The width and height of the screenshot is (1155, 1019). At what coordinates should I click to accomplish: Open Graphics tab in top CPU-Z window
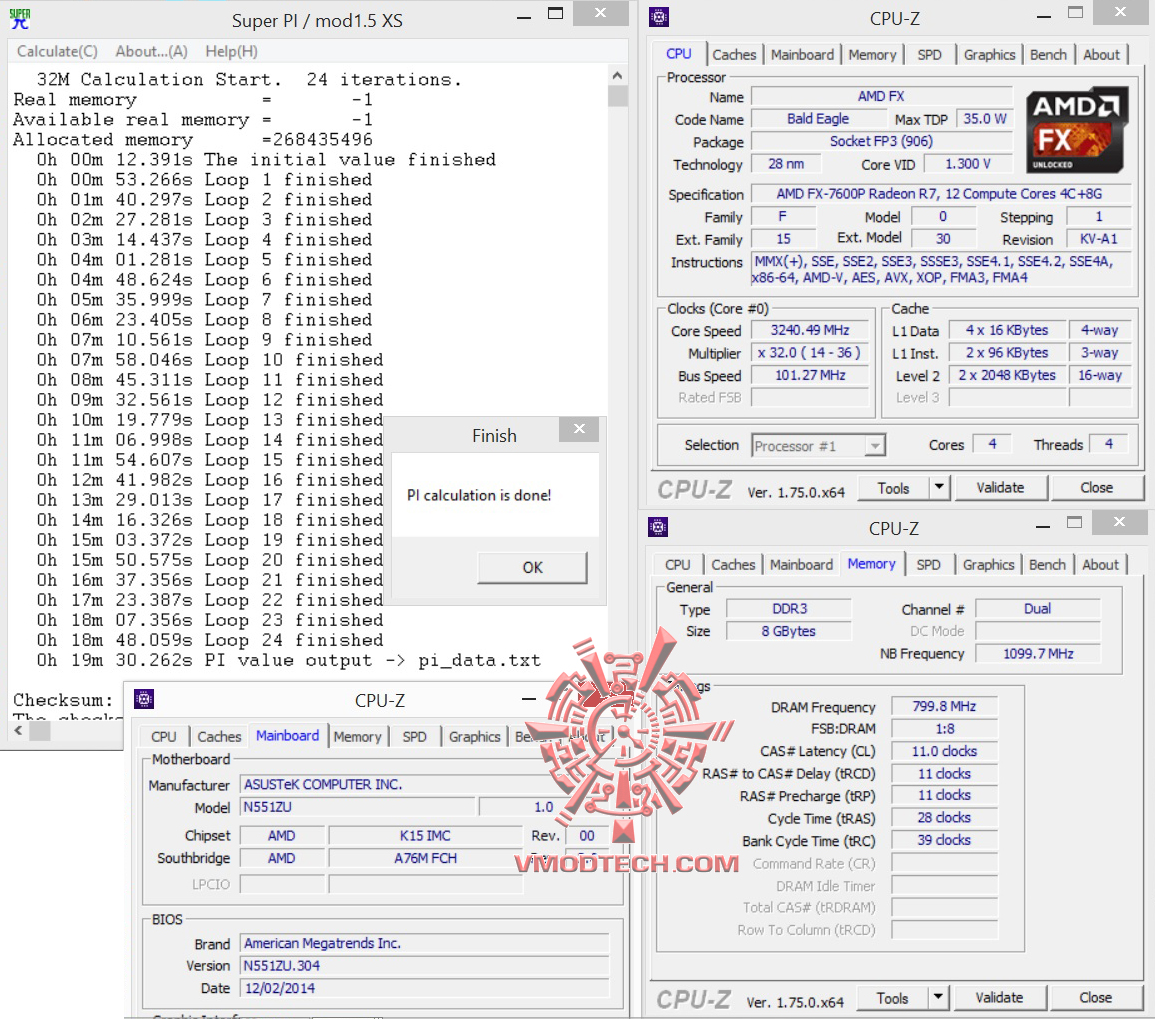coord(989,55)
